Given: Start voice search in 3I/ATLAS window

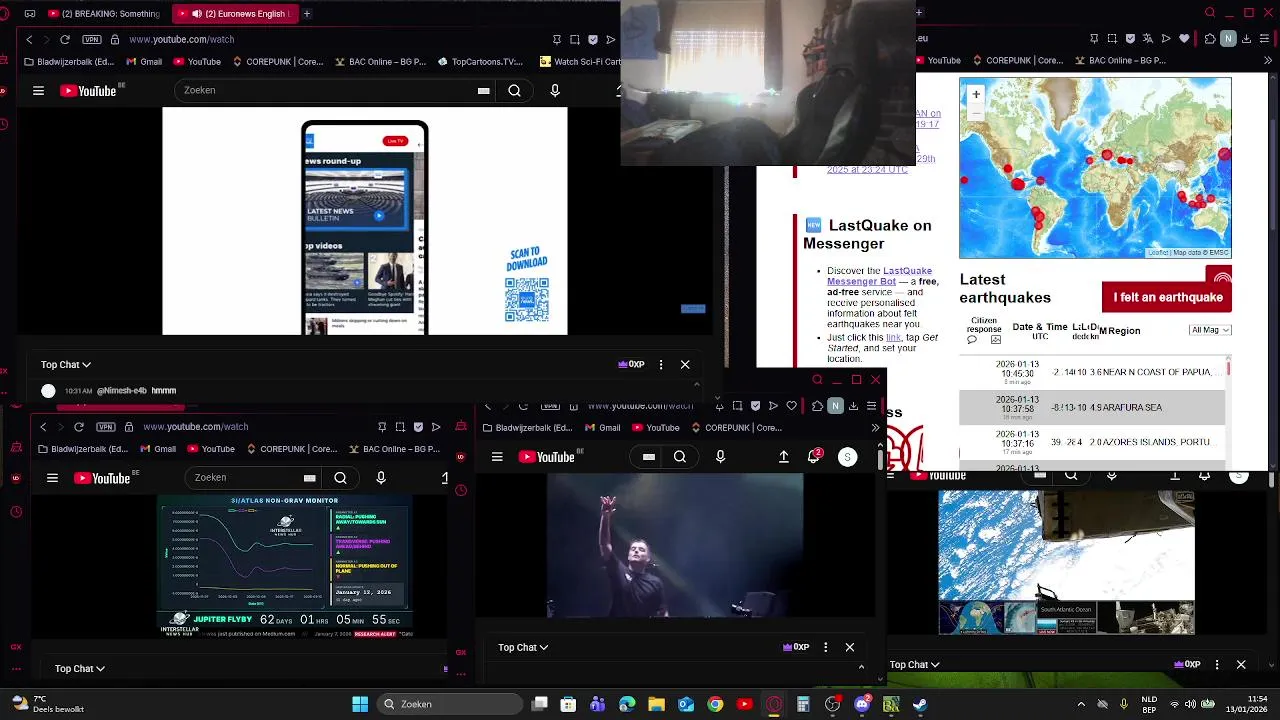Looking at the screenshot, I should point(381,478).
